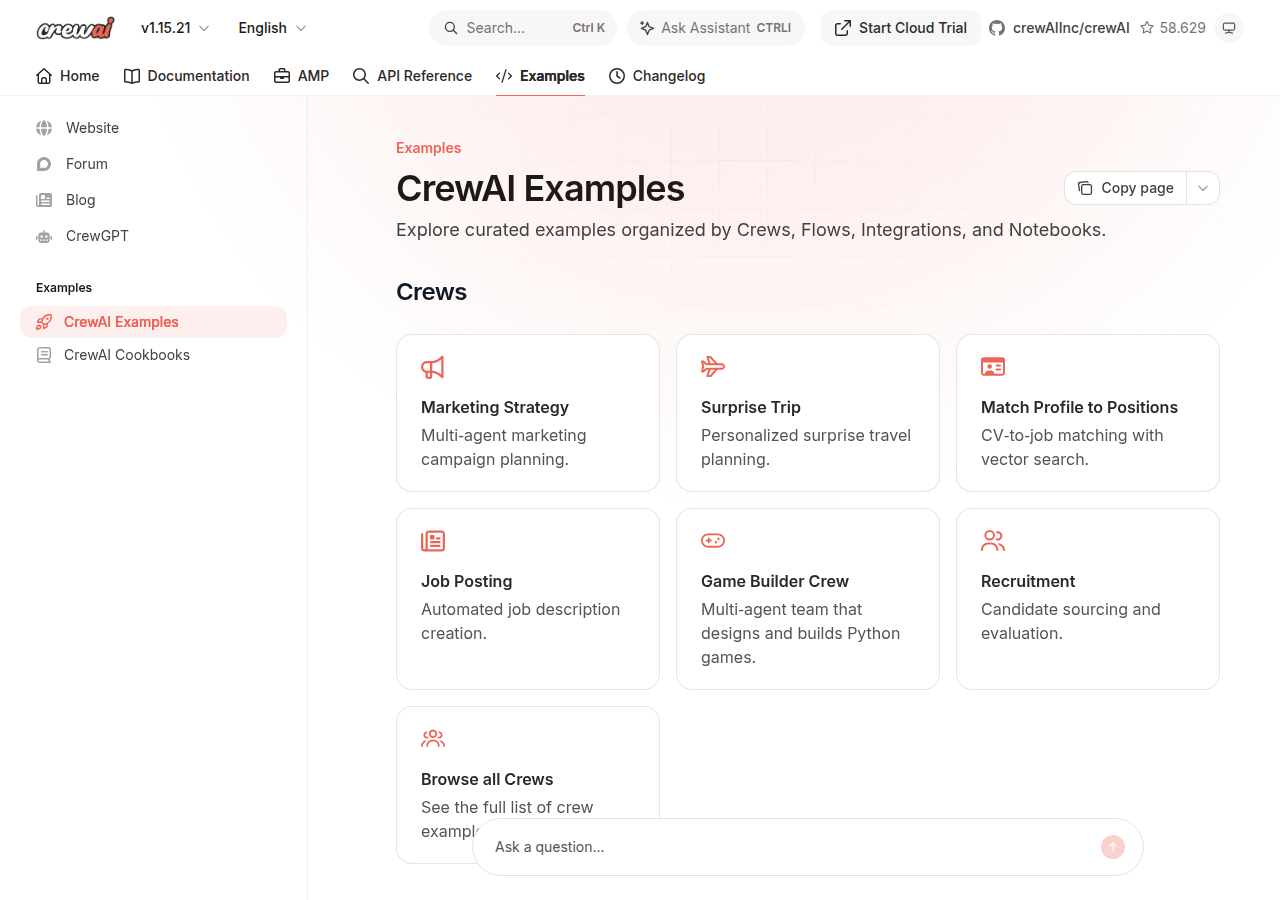
Task: Open the Browse all Crews card
Action: tap(528, 785)
